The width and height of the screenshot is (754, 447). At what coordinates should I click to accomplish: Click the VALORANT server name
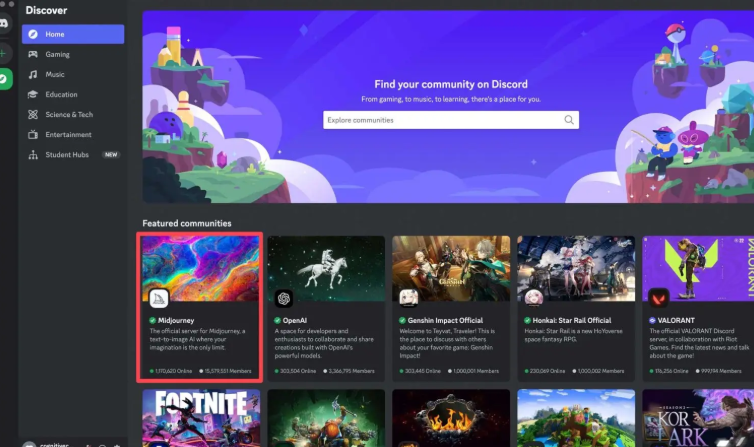click(x=676, y=321)
